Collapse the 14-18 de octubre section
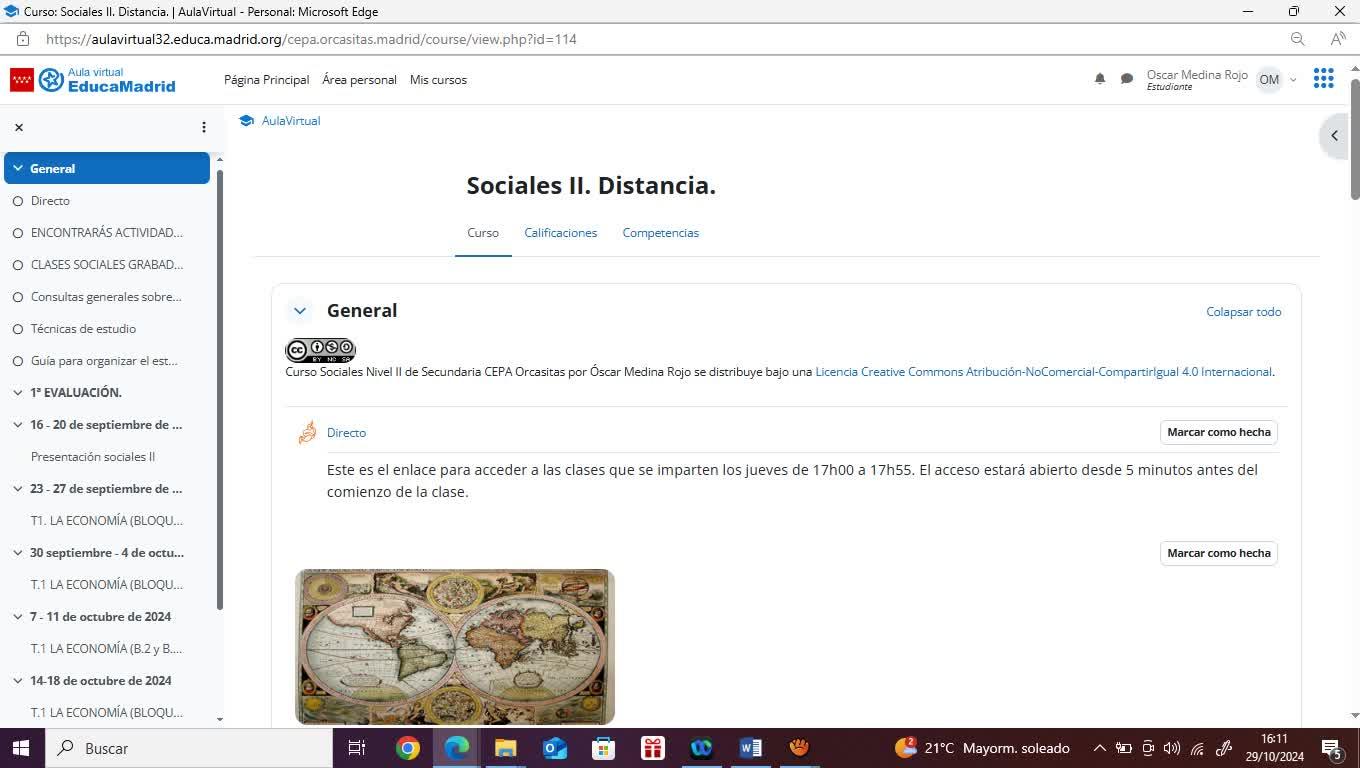 pyautogui.click(x=18, y=681)
